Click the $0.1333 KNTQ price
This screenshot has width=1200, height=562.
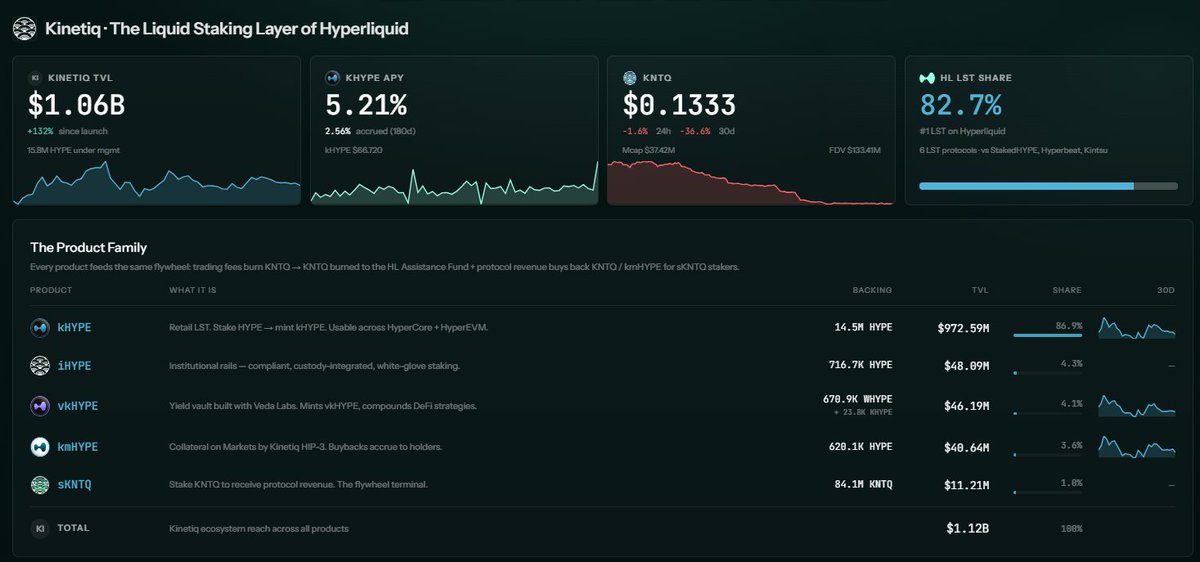[x=679, y=104]
